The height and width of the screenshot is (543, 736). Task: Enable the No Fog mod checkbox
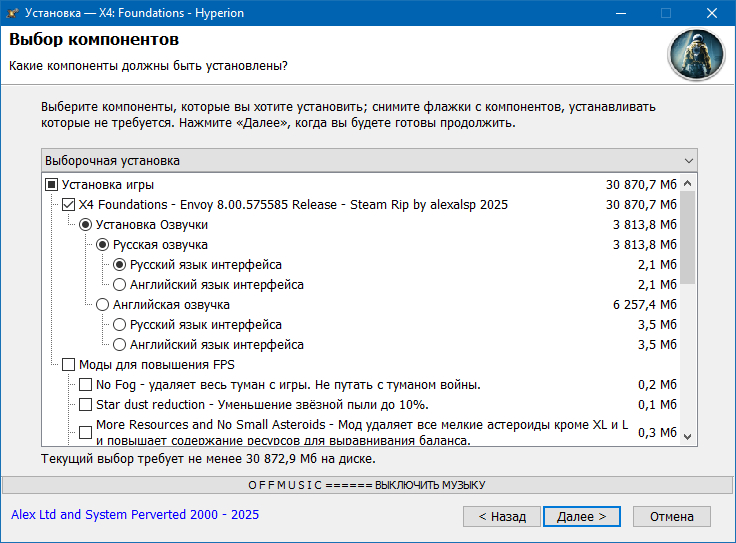(85, 384)
